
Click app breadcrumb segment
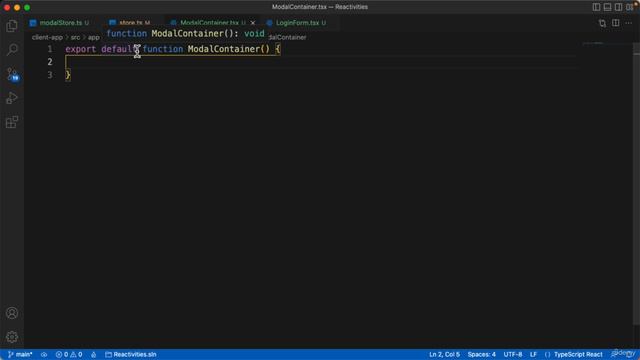coord(94,37)
